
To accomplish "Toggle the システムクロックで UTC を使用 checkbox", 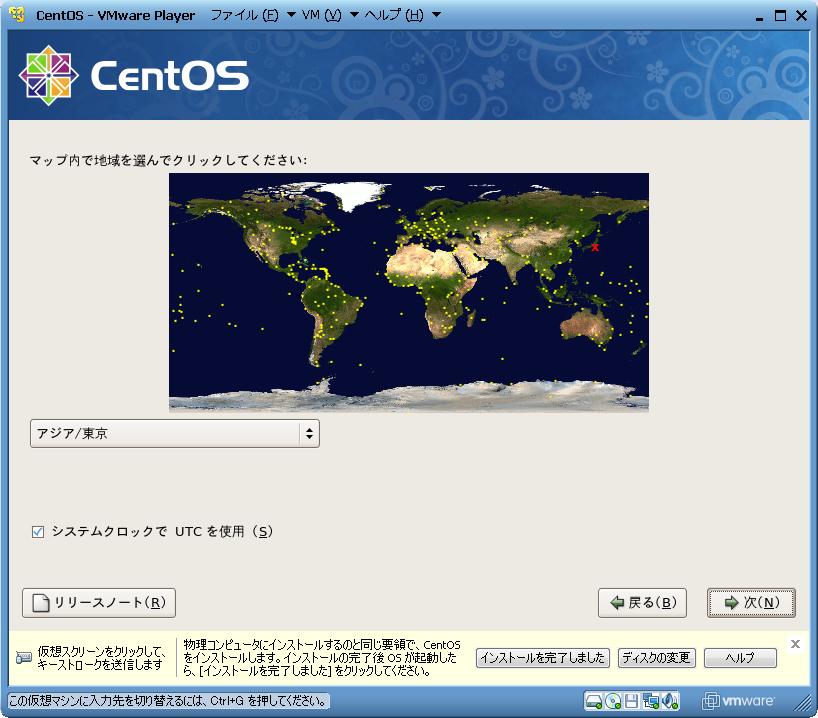I will 38,532.
